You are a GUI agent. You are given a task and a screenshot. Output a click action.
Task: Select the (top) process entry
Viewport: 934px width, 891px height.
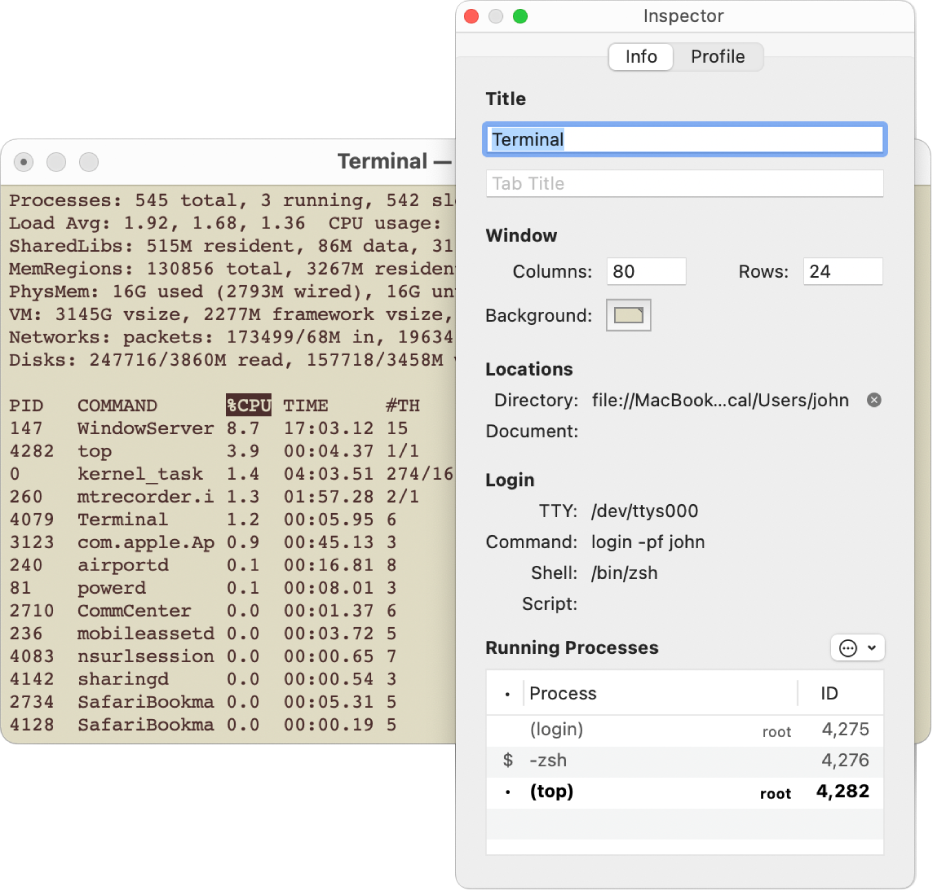[660, 791]
